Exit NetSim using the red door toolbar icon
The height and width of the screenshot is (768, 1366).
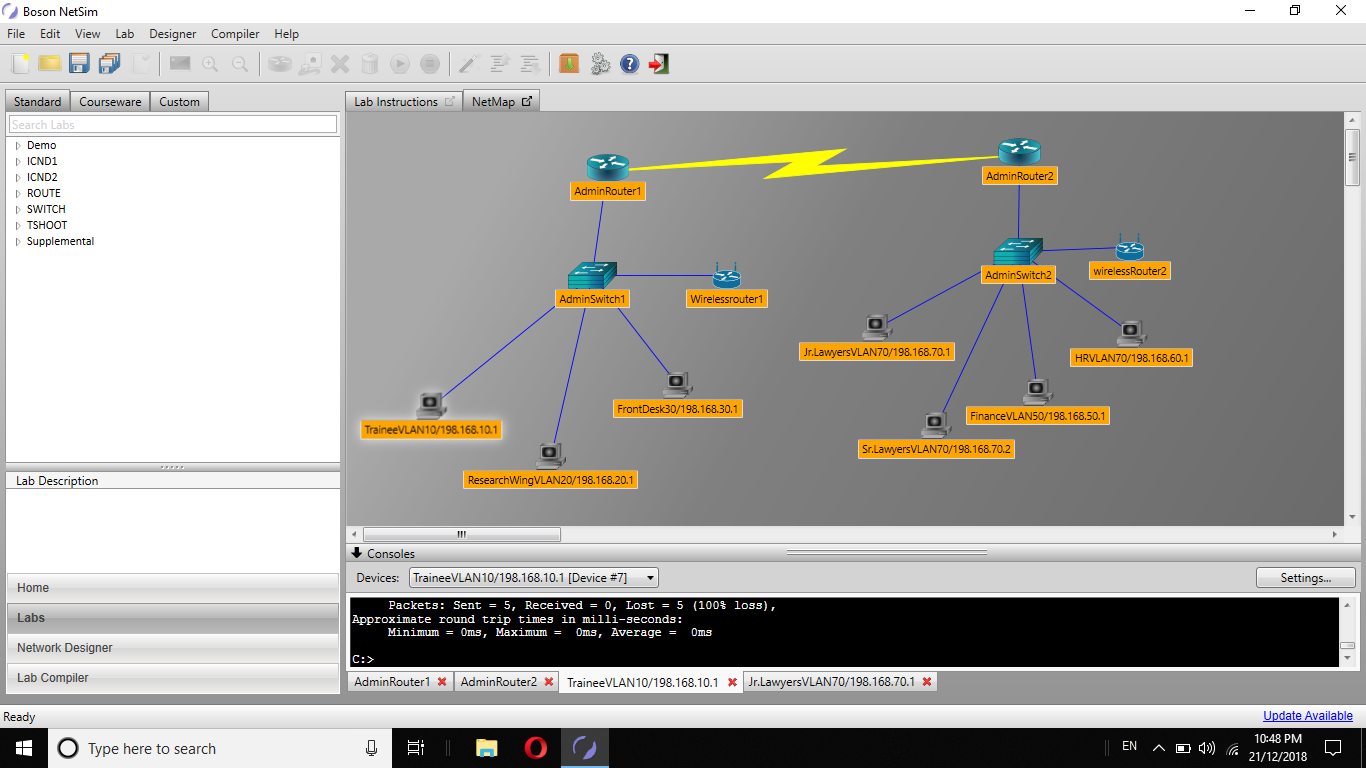658,63
